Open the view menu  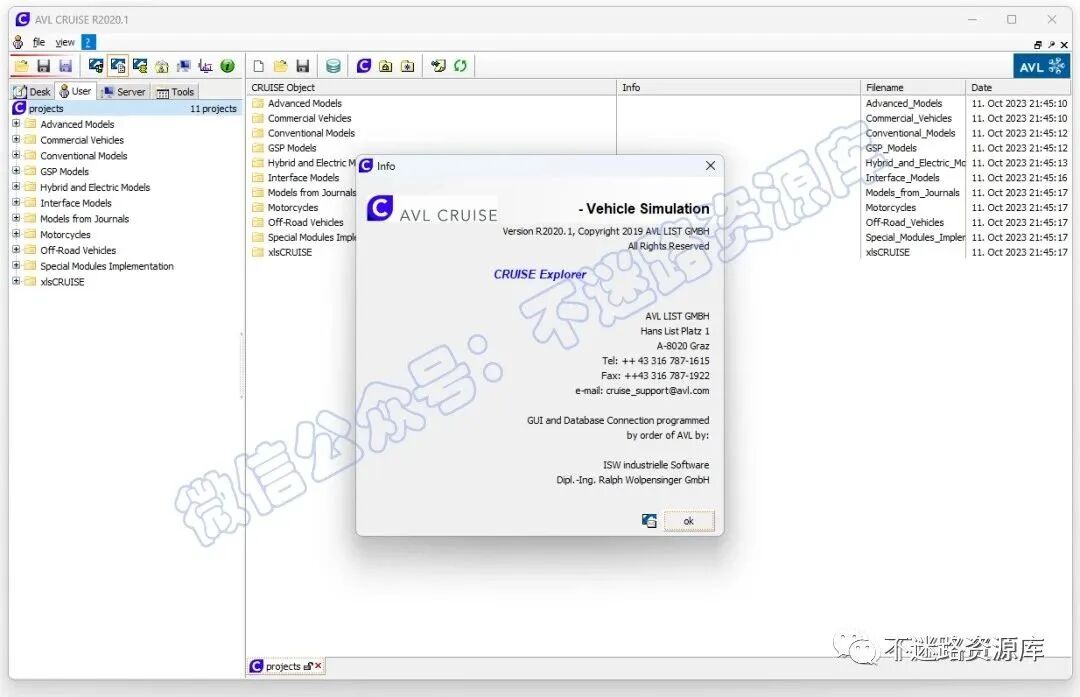[x=65, y=42]
